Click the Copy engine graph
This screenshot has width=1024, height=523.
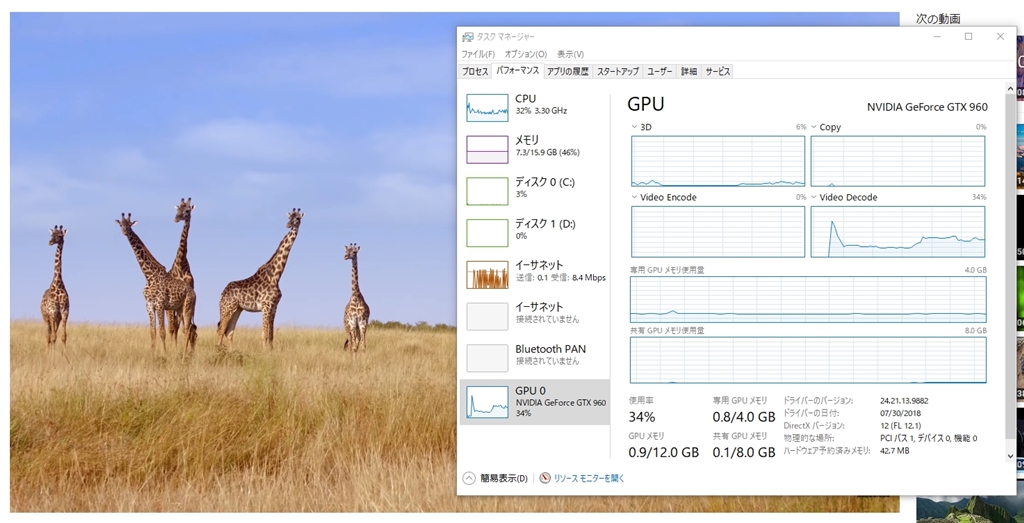pyautogui.click(x=897, y=161)
